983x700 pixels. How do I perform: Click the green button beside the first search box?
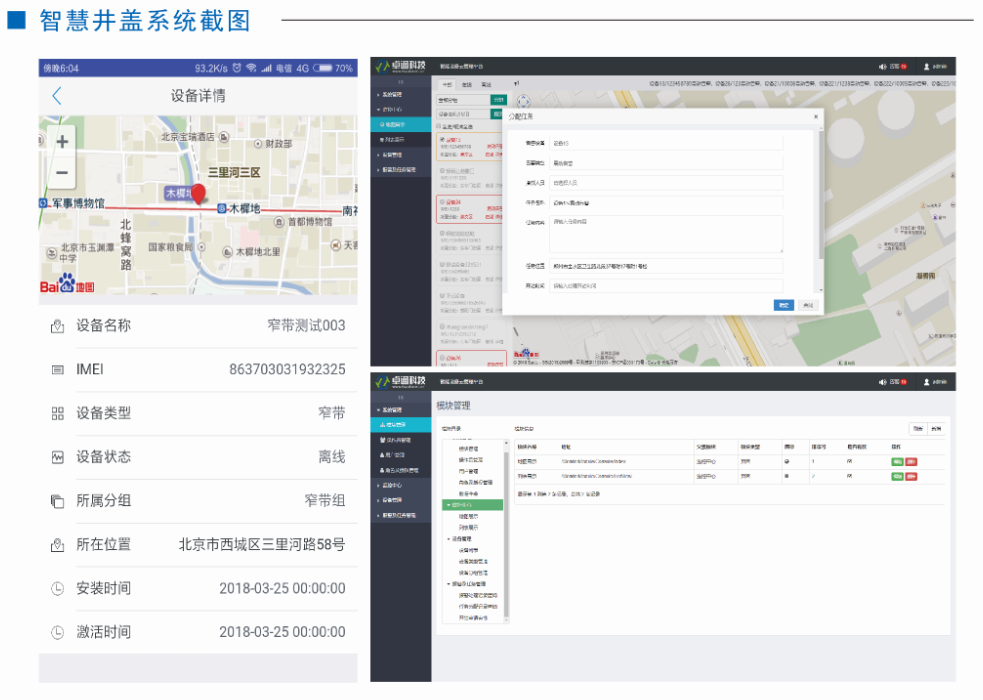click(498, 100)
